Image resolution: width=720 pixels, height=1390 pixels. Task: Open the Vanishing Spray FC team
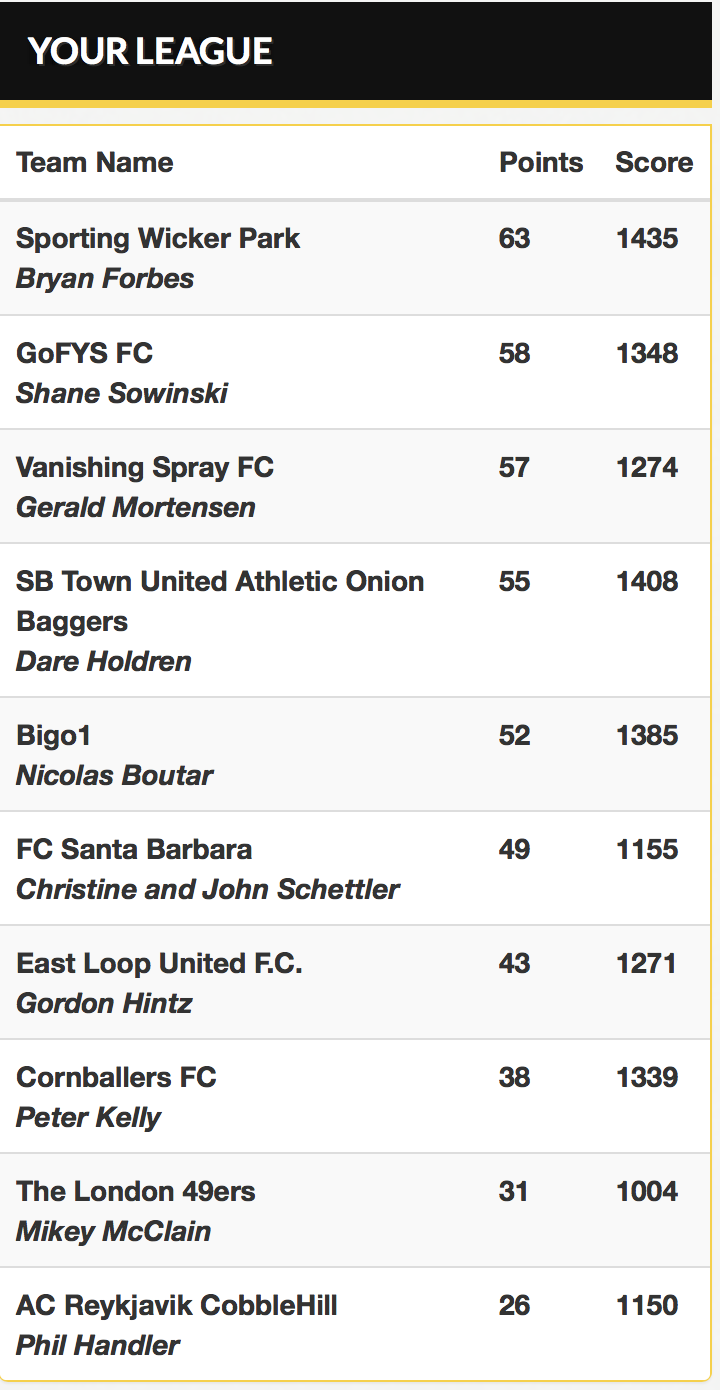point(145,467)
